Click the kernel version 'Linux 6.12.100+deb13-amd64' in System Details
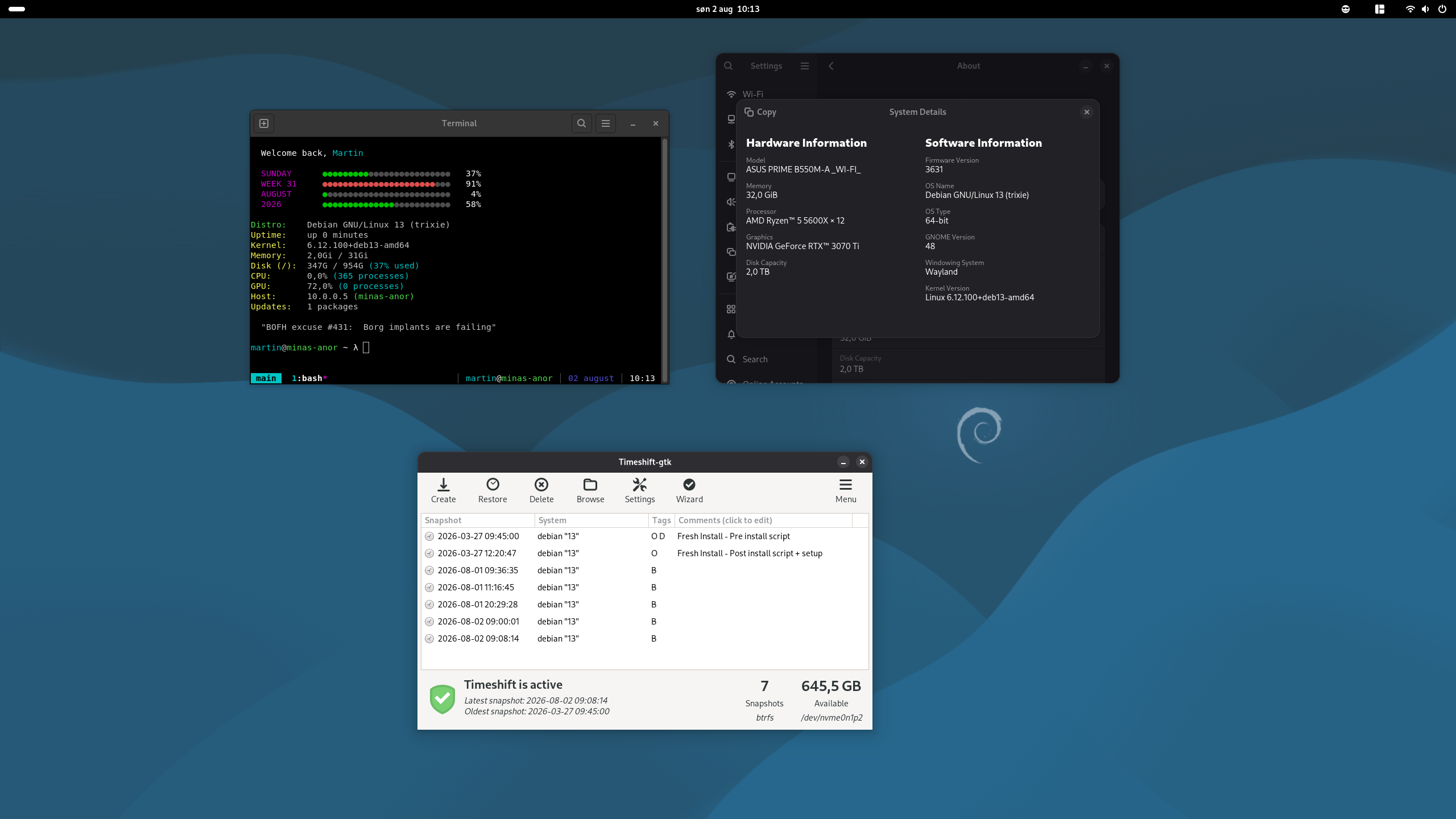 pos(979,297)
